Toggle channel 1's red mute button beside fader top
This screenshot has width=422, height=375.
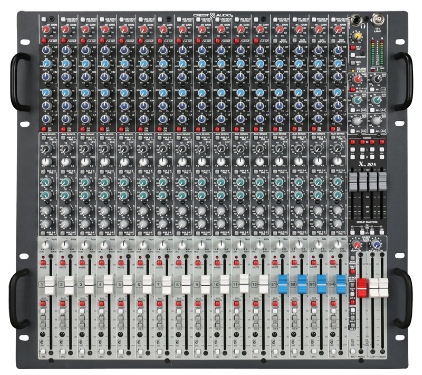click(x=43, y=263)
